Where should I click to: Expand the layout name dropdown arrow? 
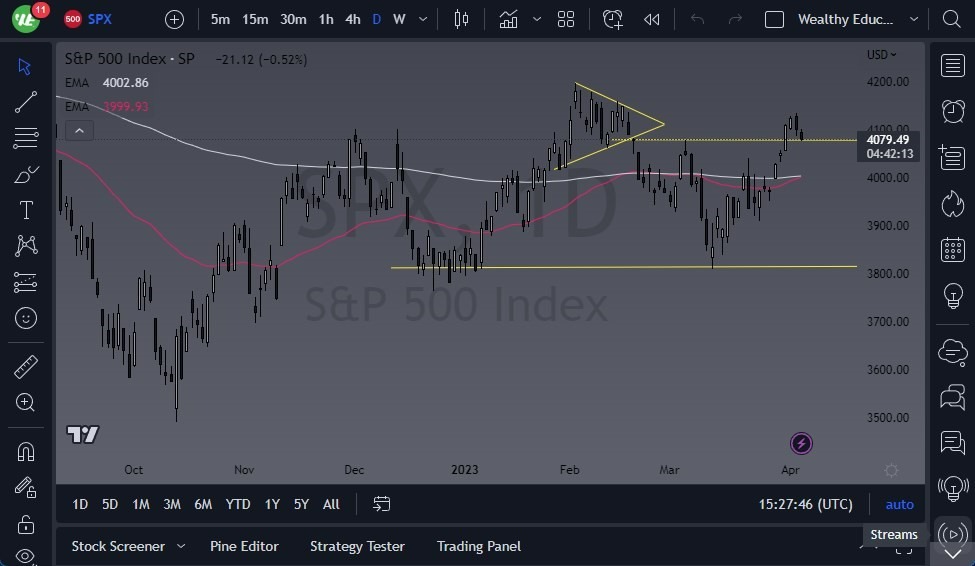[913, 19]
